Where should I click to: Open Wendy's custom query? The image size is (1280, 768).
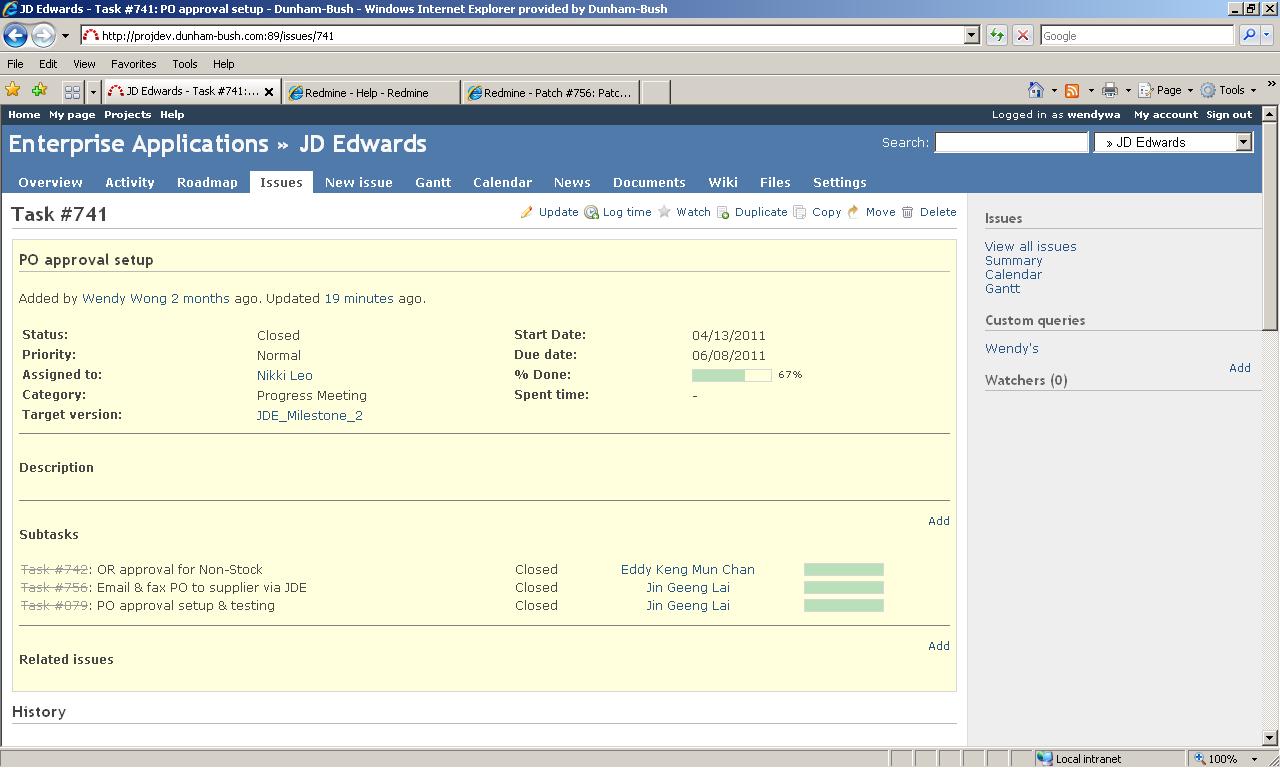[1011, 348]
